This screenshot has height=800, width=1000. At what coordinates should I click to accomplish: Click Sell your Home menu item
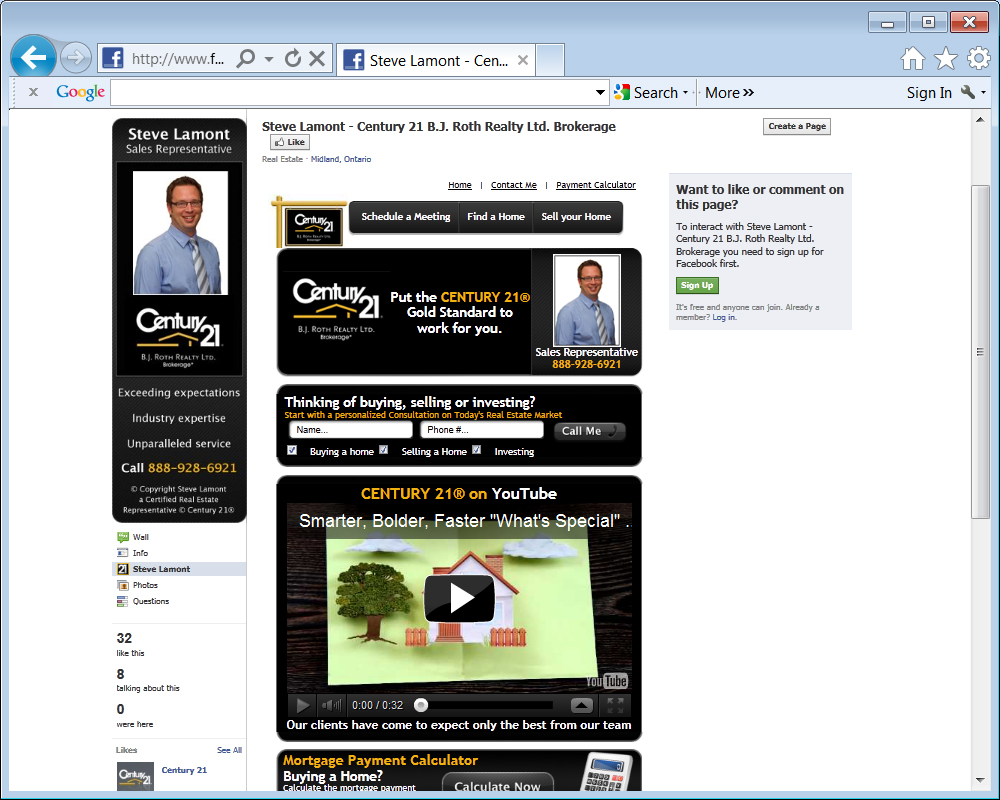click(576, 217)
